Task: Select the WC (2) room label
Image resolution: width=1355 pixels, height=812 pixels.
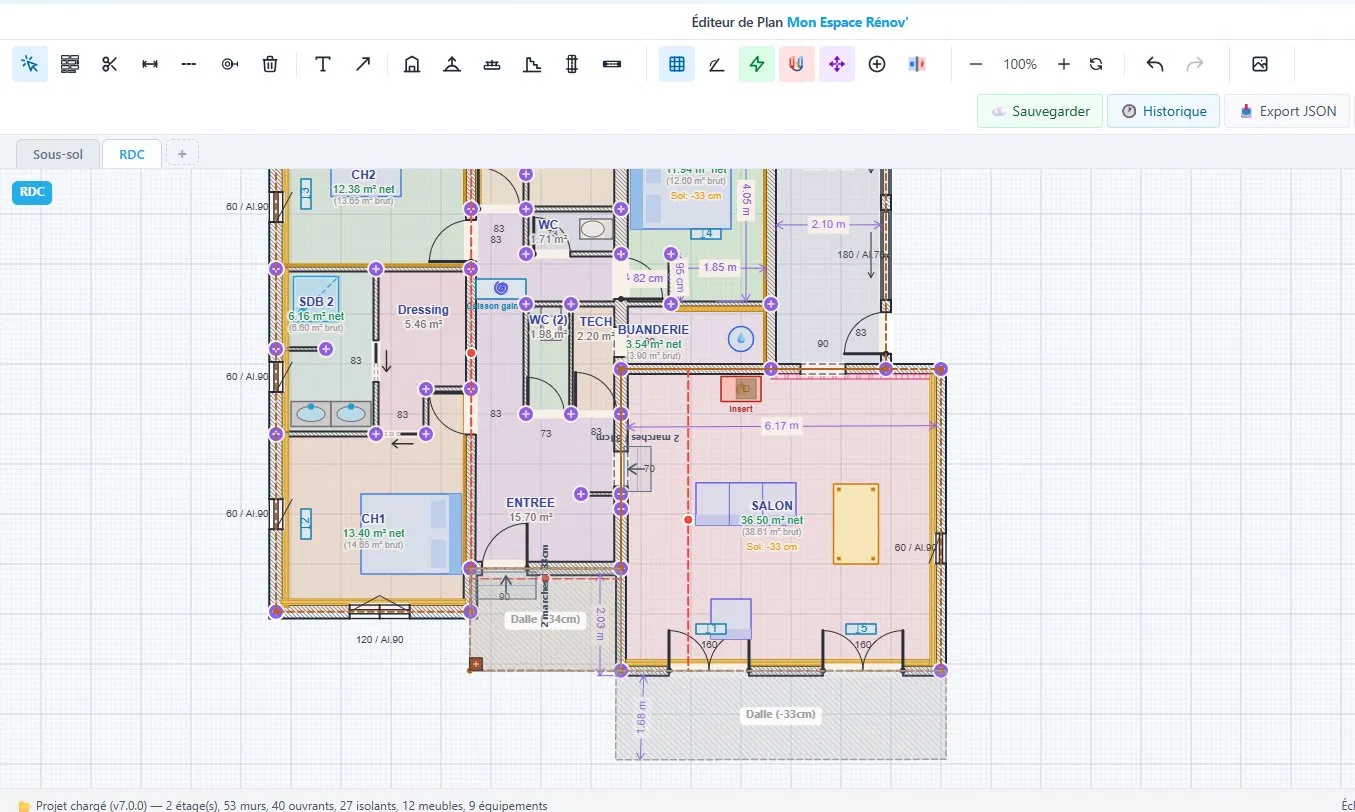Action: 548,320
